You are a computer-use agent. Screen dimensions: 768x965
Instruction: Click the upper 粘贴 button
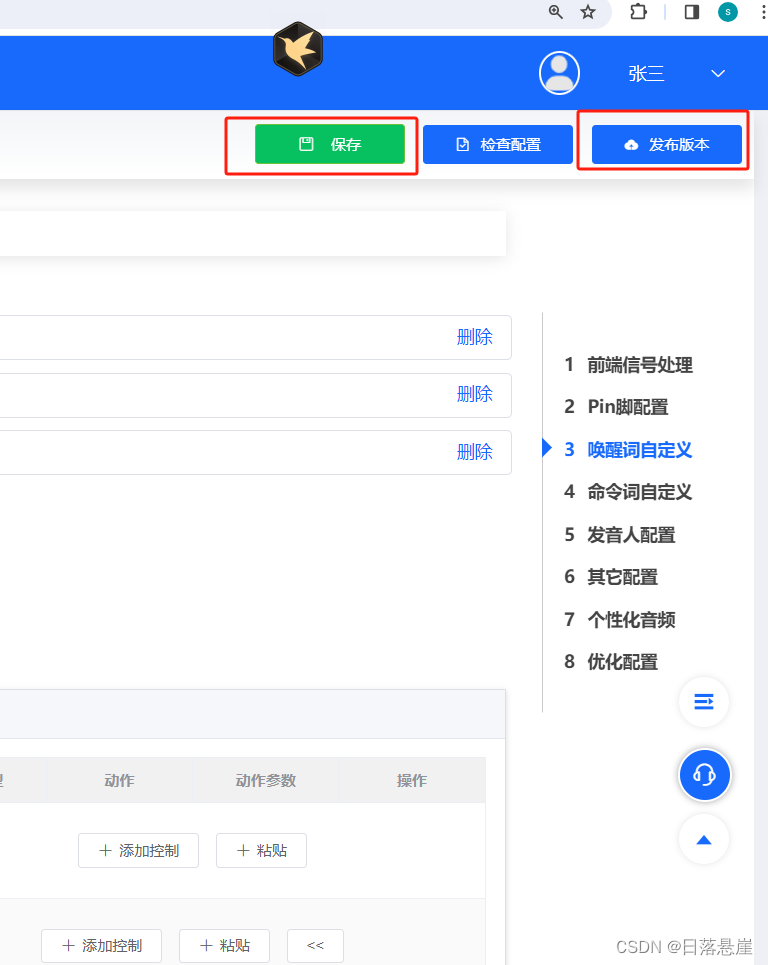click(262, 851)
